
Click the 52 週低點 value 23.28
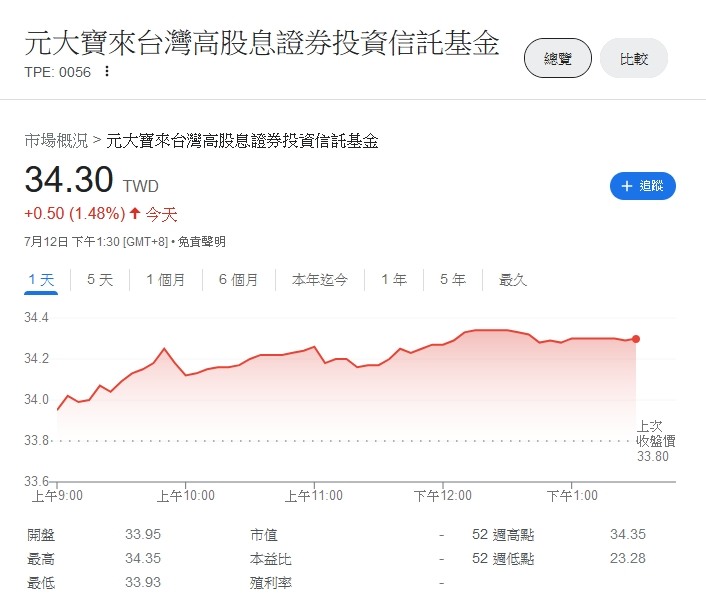628,558
